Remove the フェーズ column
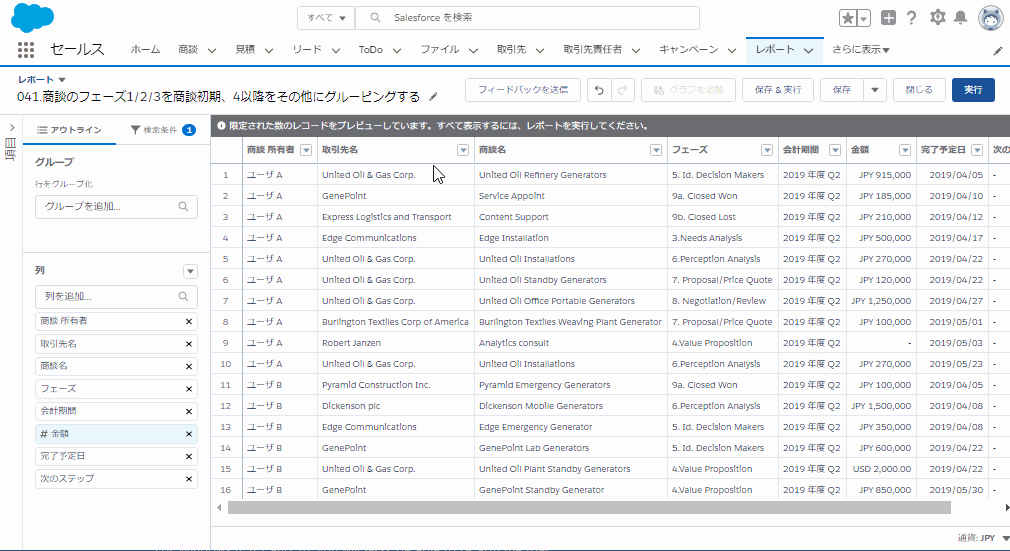The height and width of the screenshot is (551, 1010). point(189,389)
